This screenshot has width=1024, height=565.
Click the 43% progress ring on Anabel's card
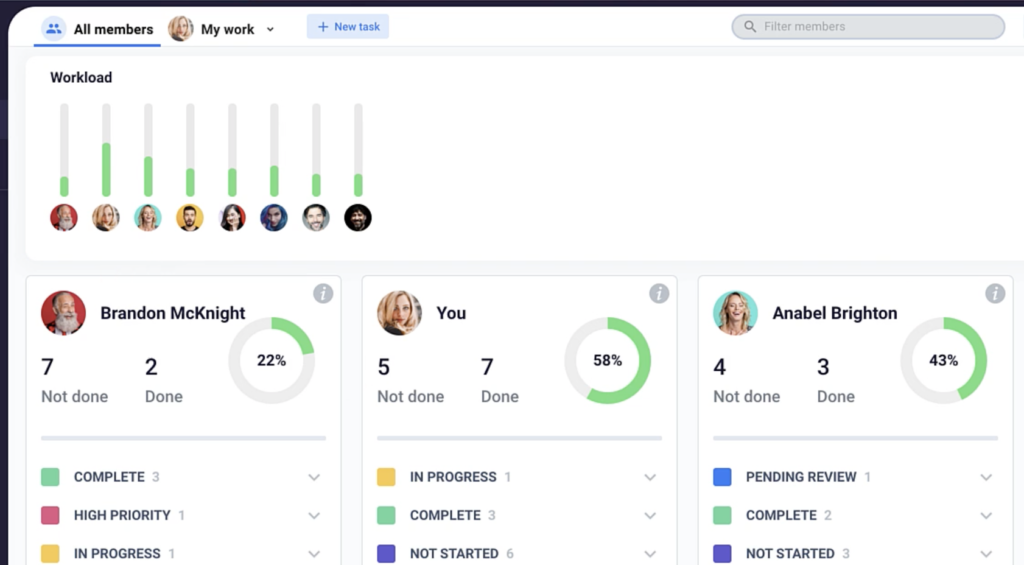(944, 361)
